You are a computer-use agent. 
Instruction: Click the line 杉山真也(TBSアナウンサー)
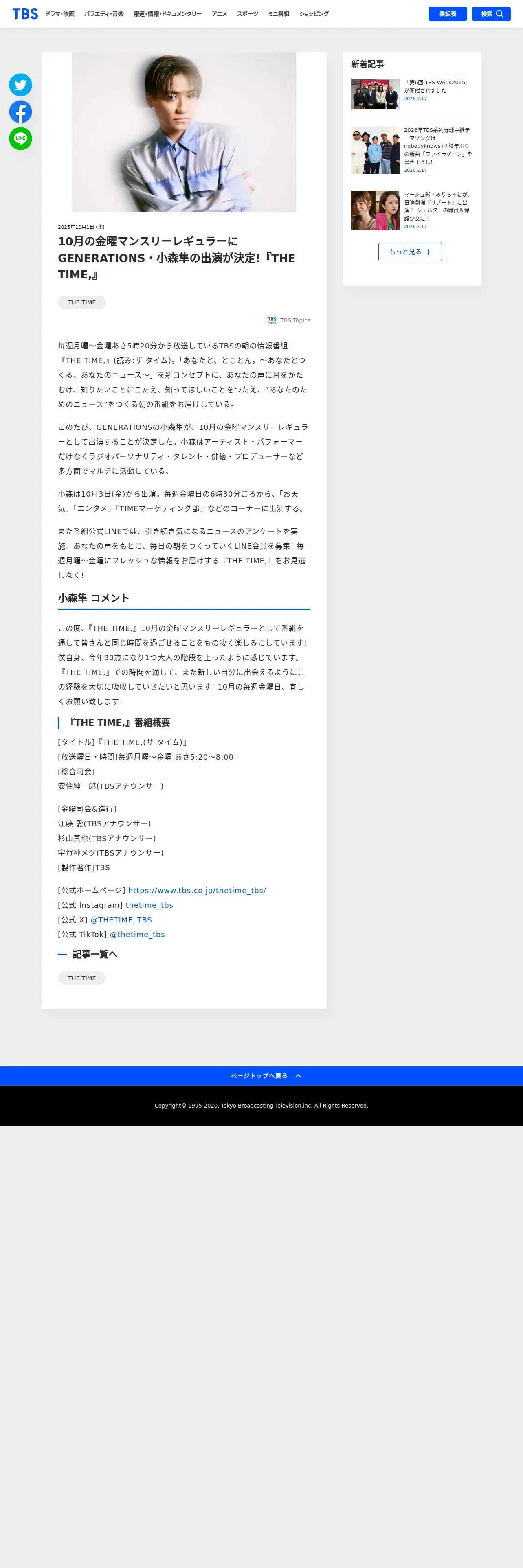[x=107, y=838]
